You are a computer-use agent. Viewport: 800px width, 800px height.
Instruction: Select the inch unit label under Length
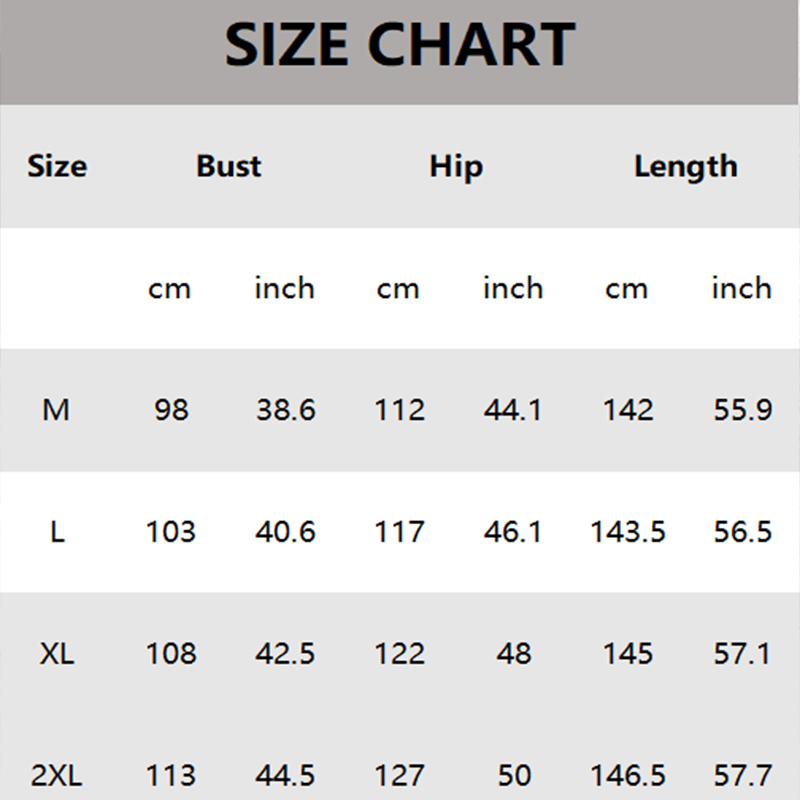pyautogui.click(x=742, y=288)
